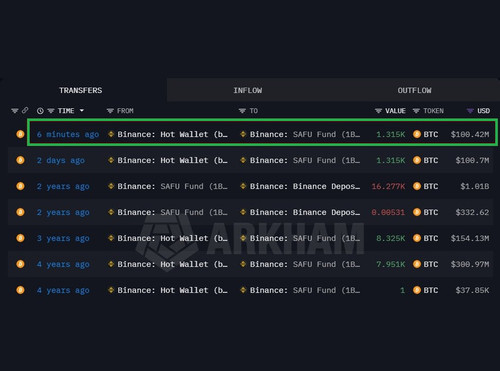Click the leading bitcoin icon of the $100.7M row

pyautogui.click(x=20, y=160)
